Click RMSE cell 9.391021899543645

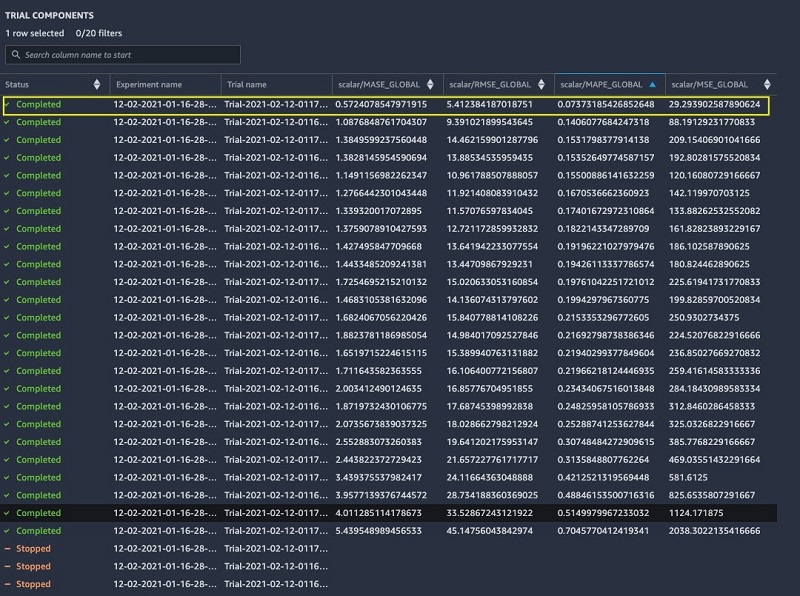490,122
